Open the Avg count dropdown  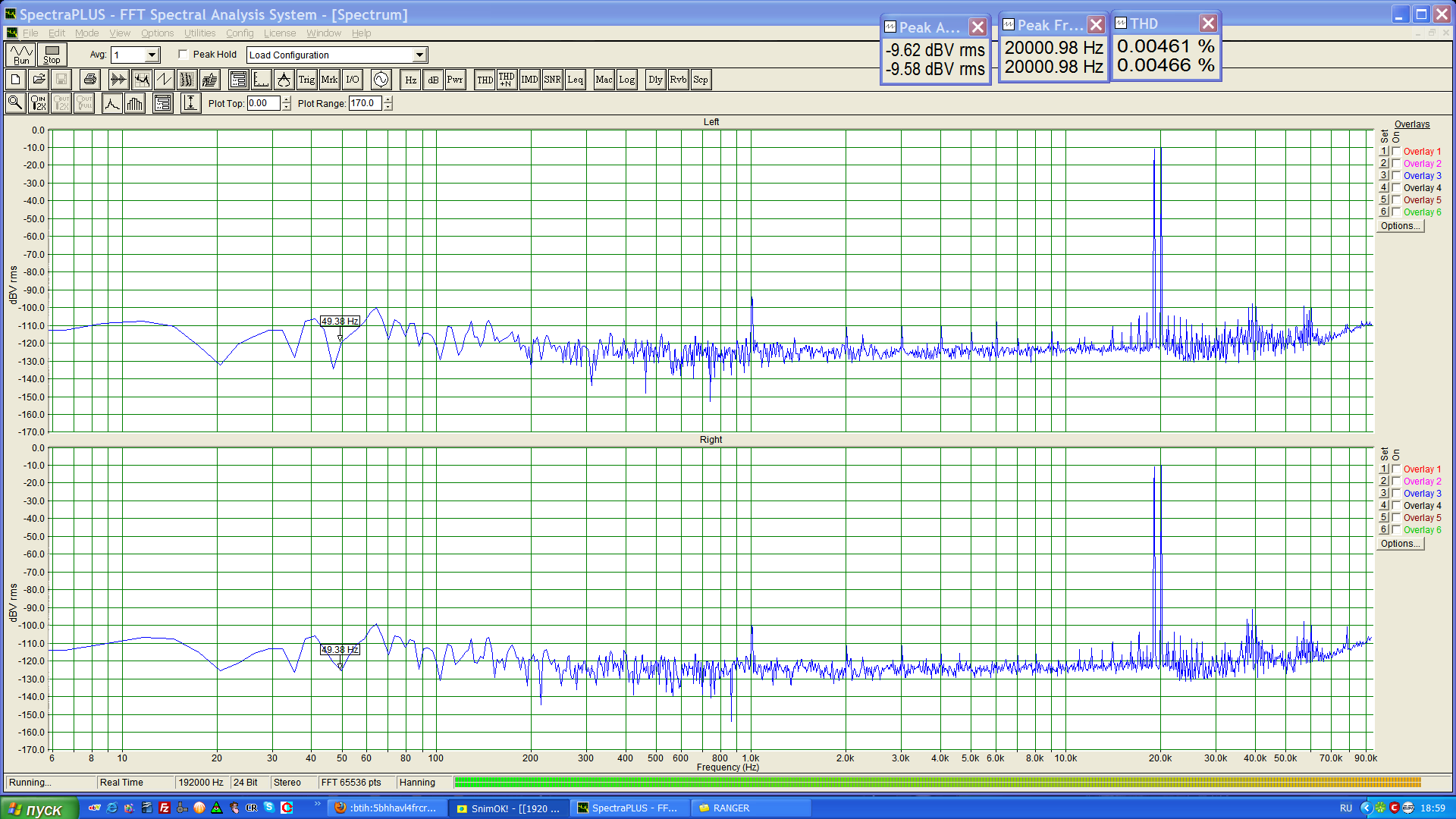pos(152,55)
